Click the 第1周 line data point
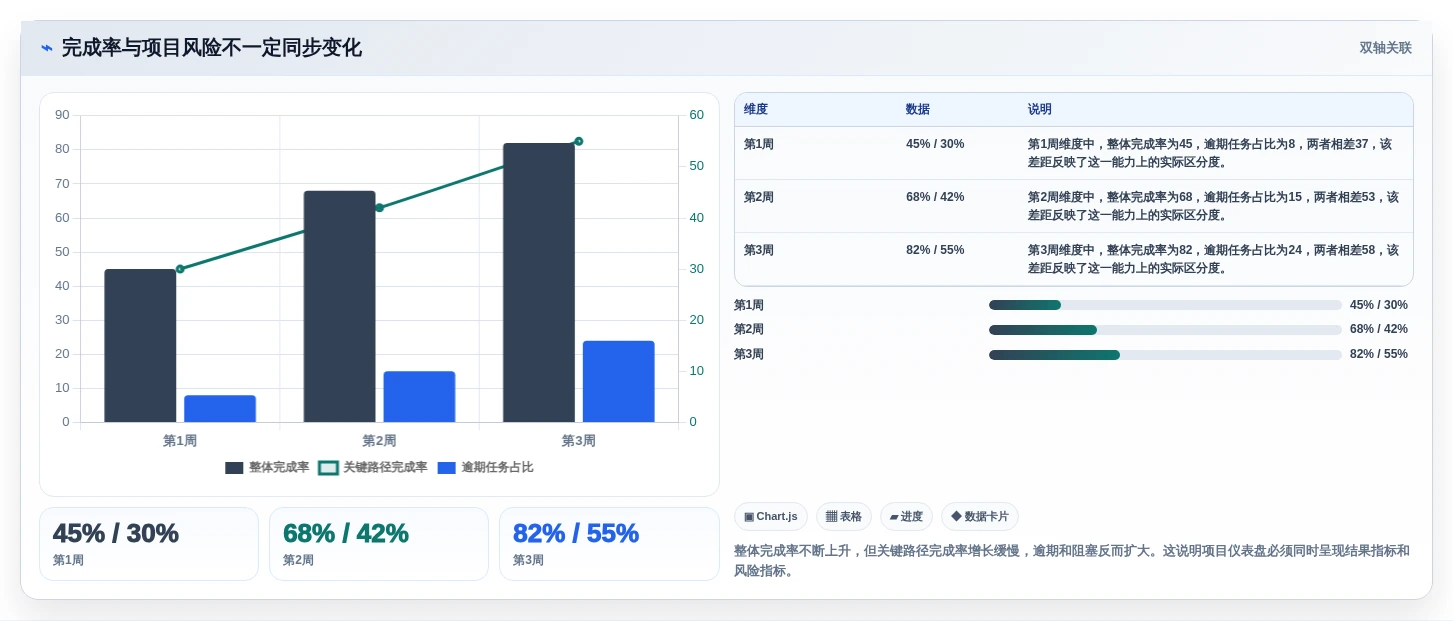The image size is (1453, 621). [x=180, y=269]
